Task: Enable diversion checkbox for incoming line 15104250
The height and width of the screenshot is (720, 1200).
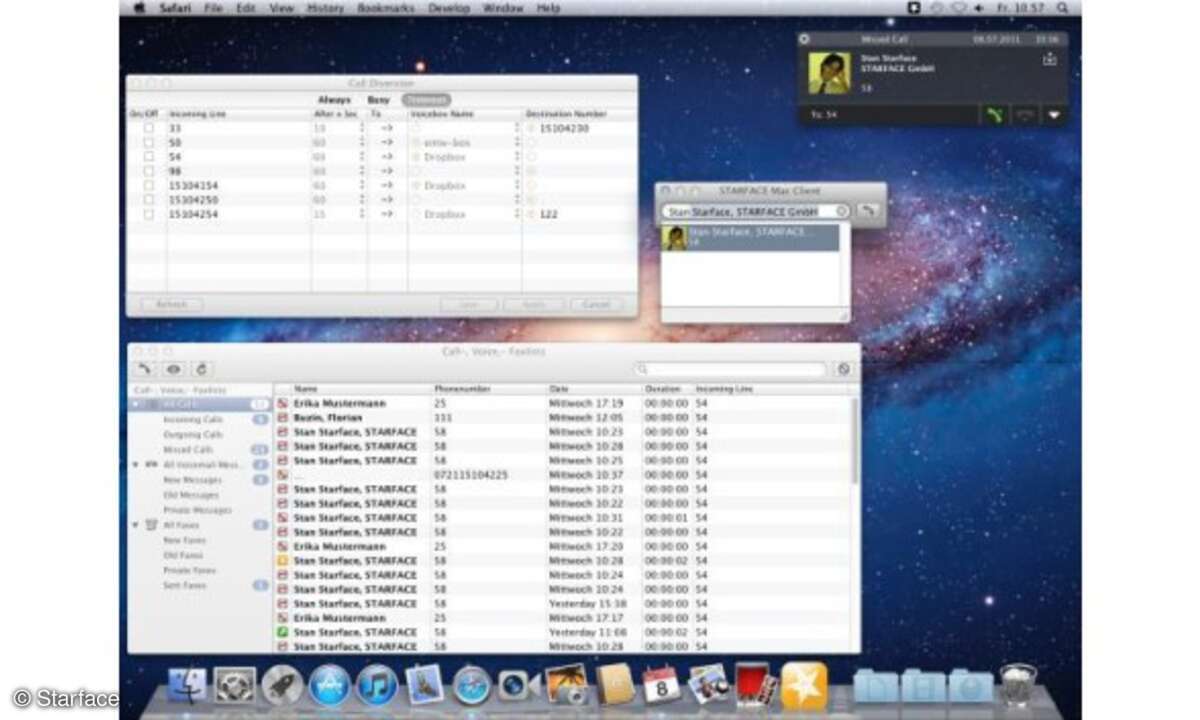Action: coord(149,200)
